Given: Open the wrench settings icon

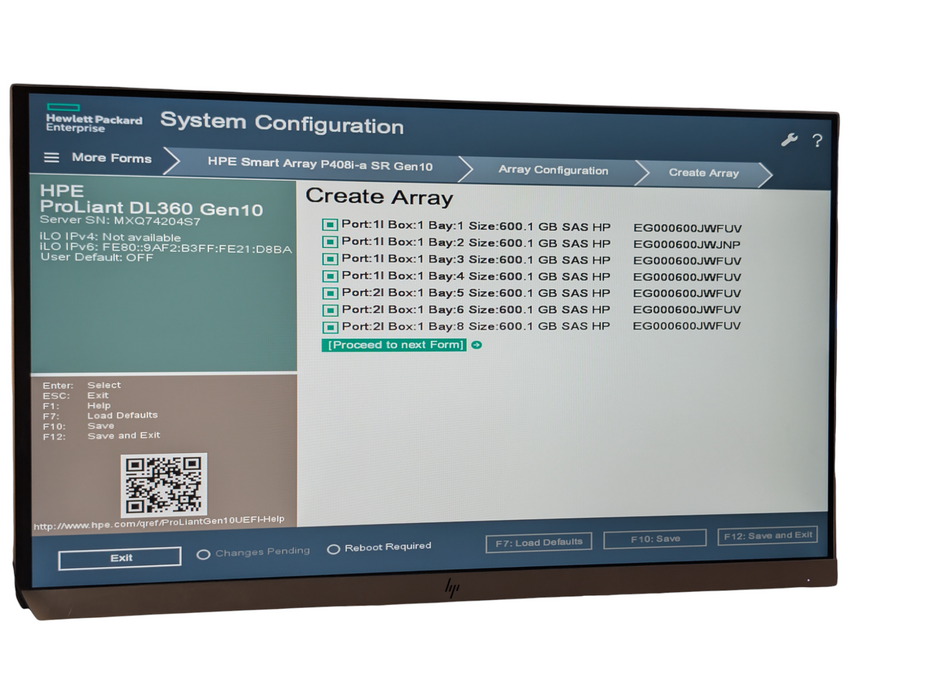Looking at the screenshot, I should click(789, 140).
